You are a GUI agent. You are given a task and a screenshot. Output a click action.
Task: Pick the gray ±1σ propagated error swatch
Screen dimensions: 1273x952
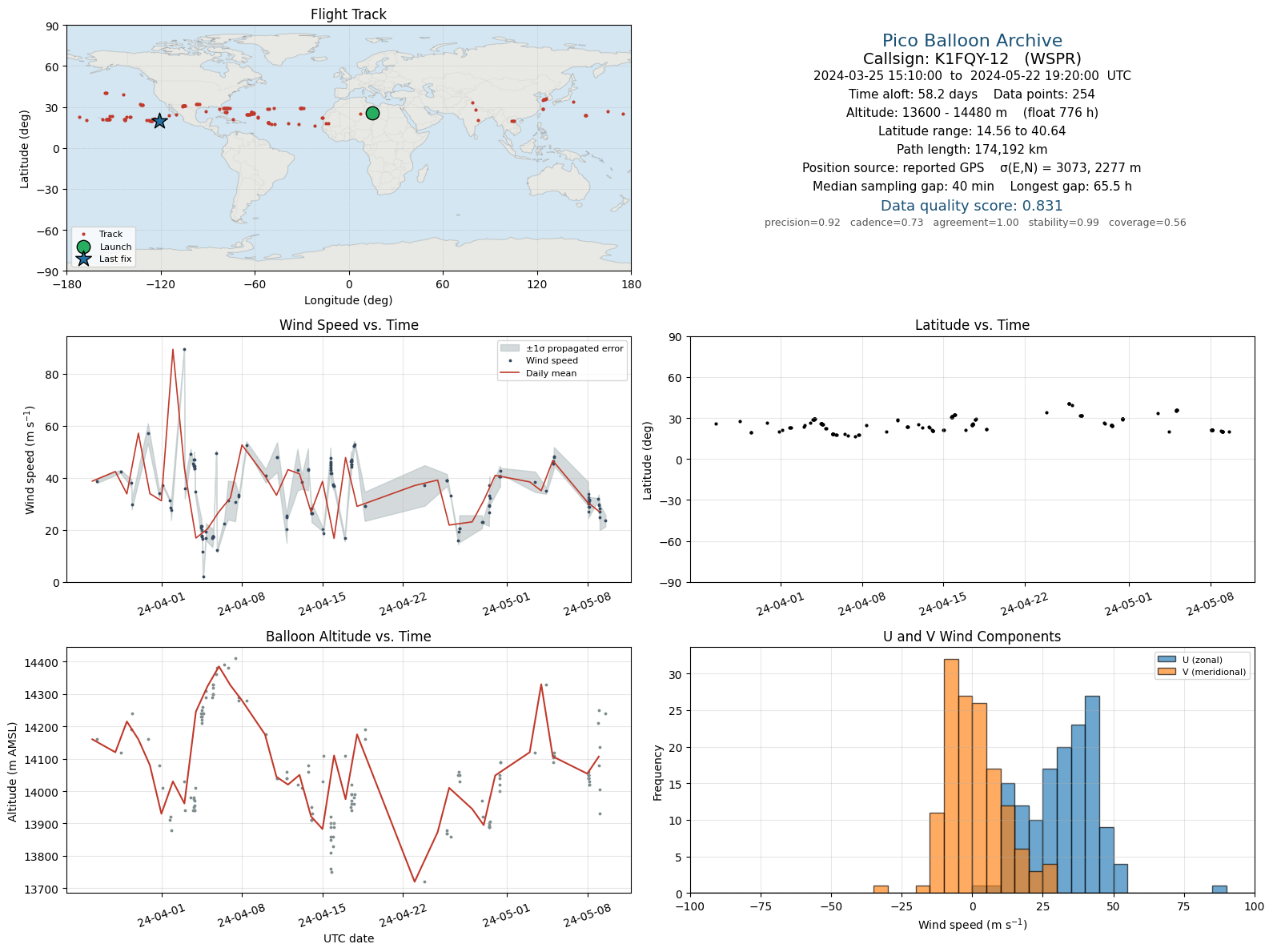pyautogui.click(x=510, y=348)
